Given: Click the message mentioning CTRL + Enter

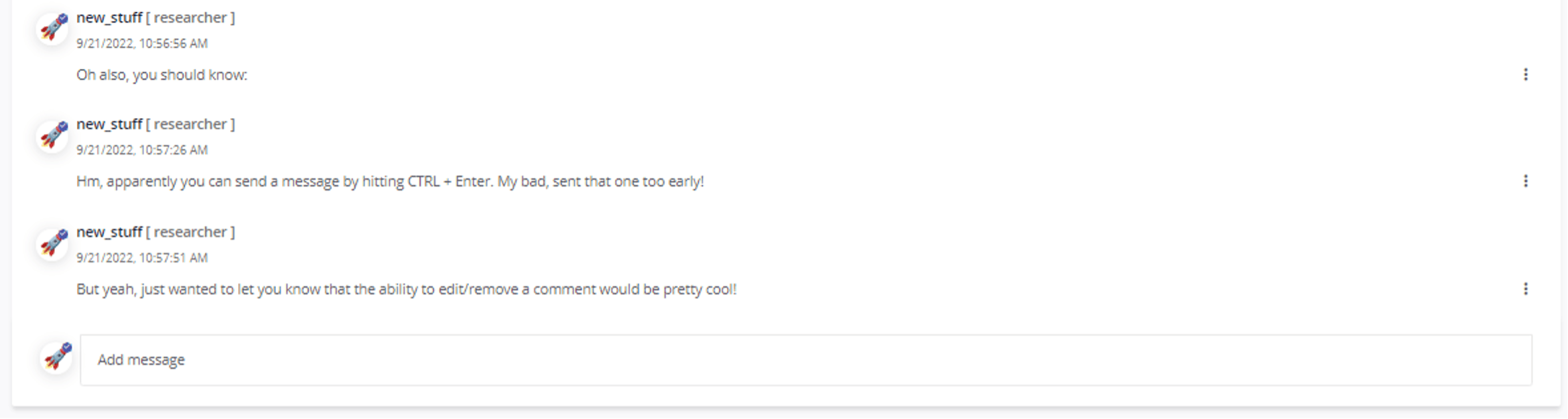Looking at the screenshot, I should click(x=390, y=182).
